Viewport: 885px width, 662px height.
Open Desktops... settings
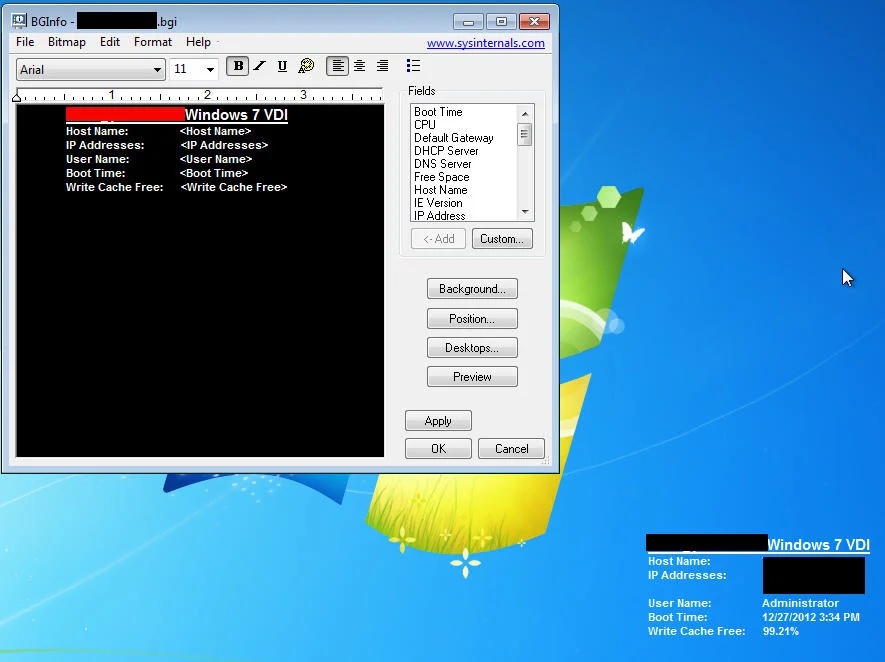[472, 348]
